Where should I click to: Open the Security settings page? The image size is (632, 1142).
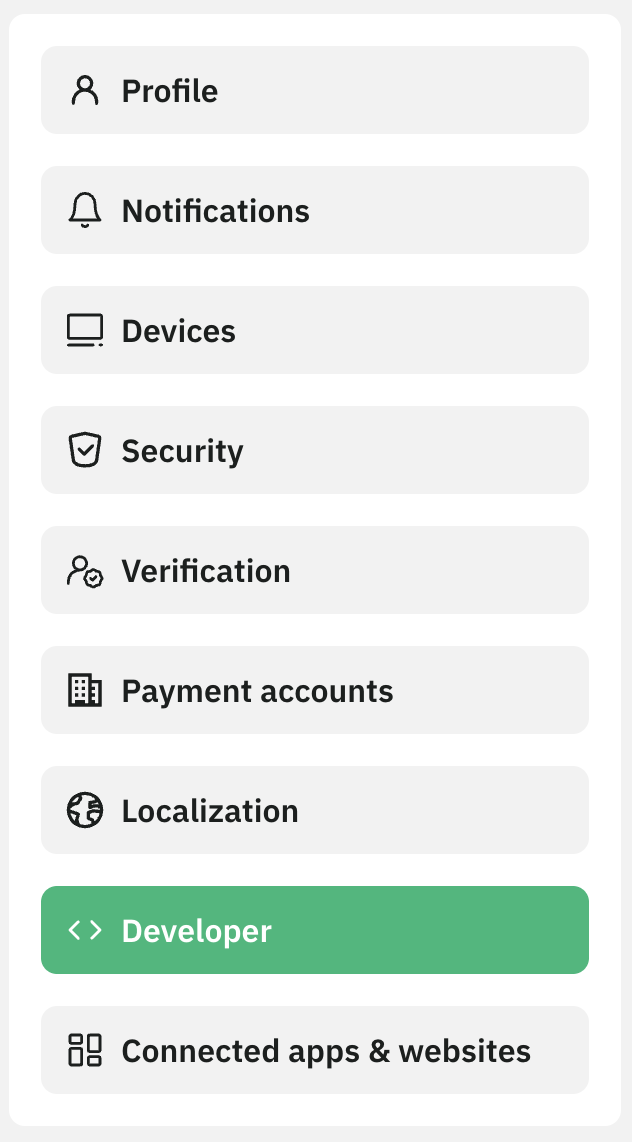point(314,450)
